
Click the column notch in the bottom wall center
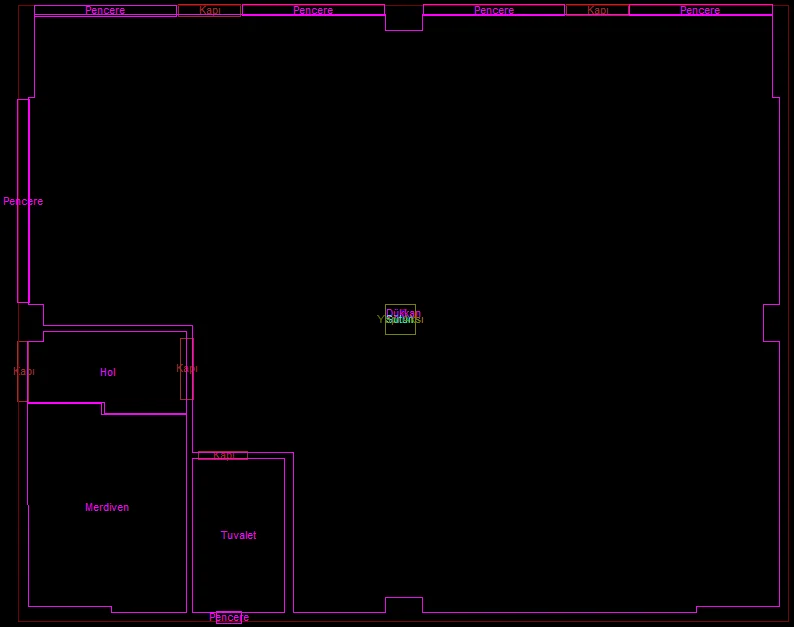[404, 605]
